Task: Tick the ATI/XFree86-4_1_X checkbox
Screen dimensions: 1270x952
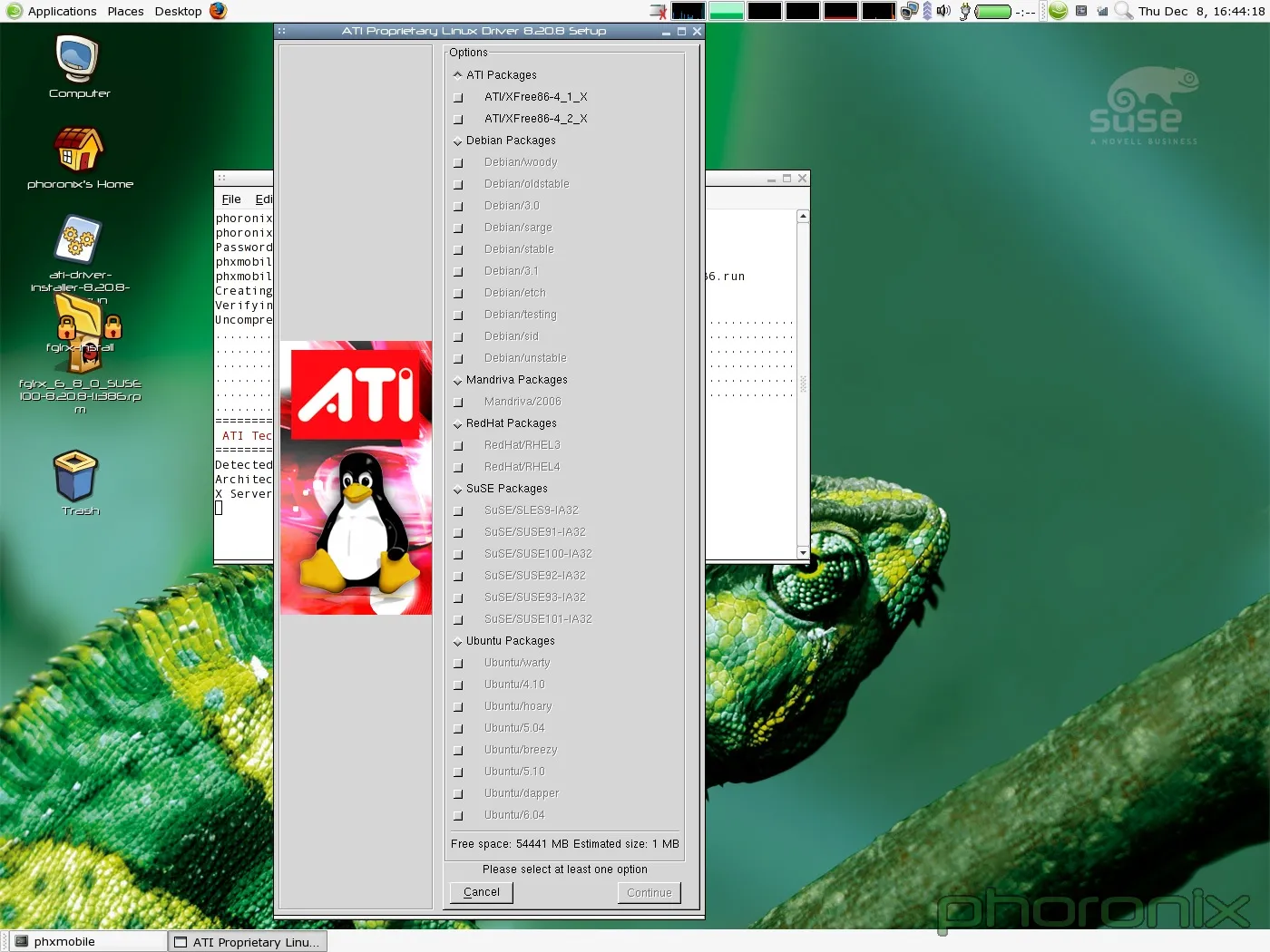Action: point(458,97)
